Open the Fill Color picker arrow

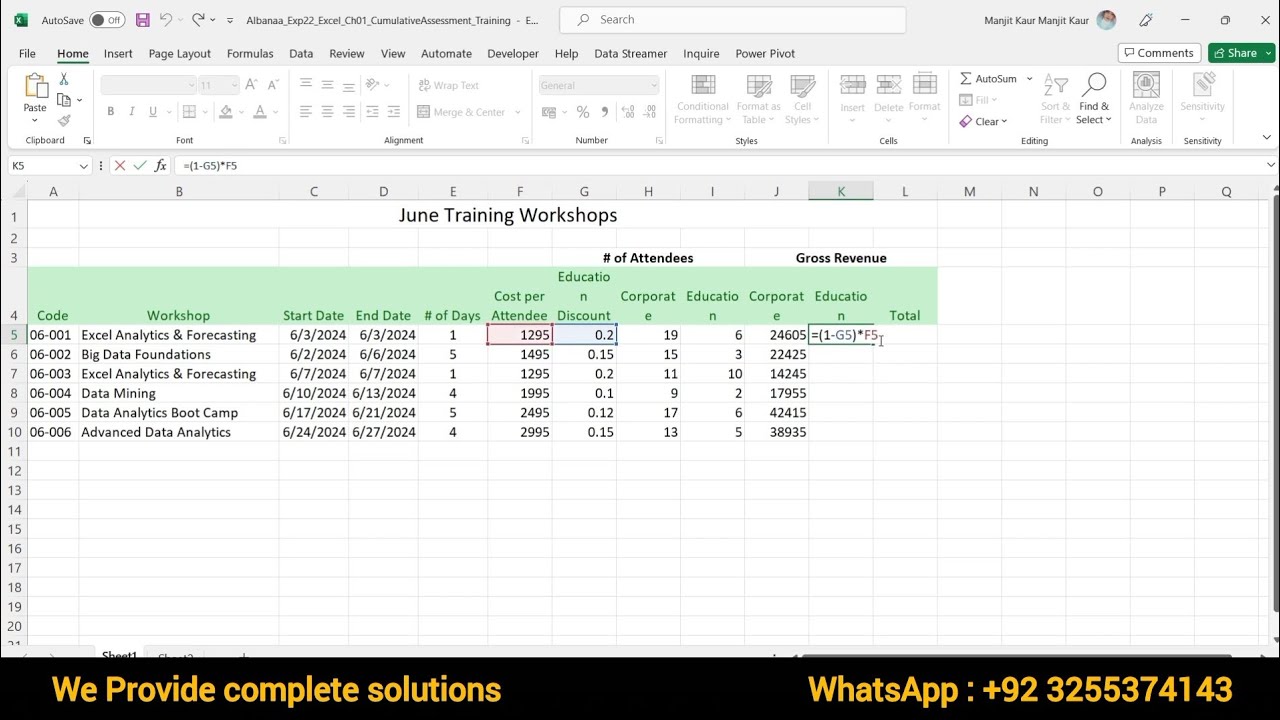coord(242,112)
